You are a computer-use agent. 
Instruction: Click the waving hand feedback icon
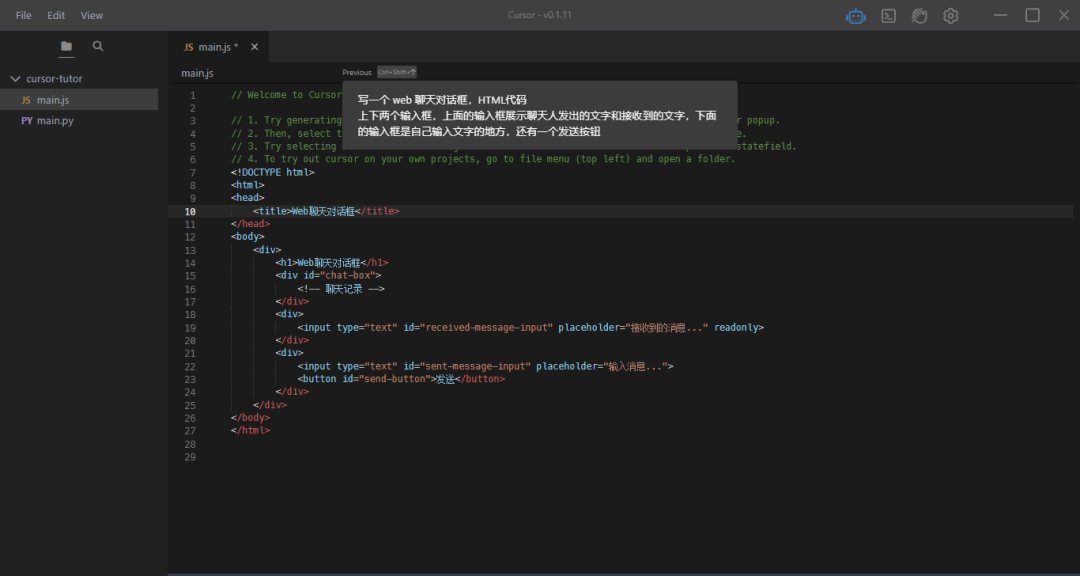point(919,16)
